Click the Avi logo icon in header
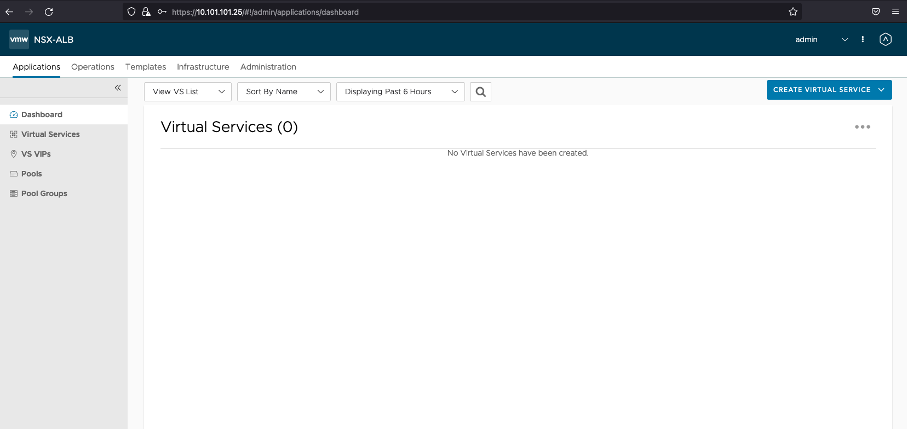The height and width of the screenshot is (430, 908). pyautogui.click(x=885, y=39)
